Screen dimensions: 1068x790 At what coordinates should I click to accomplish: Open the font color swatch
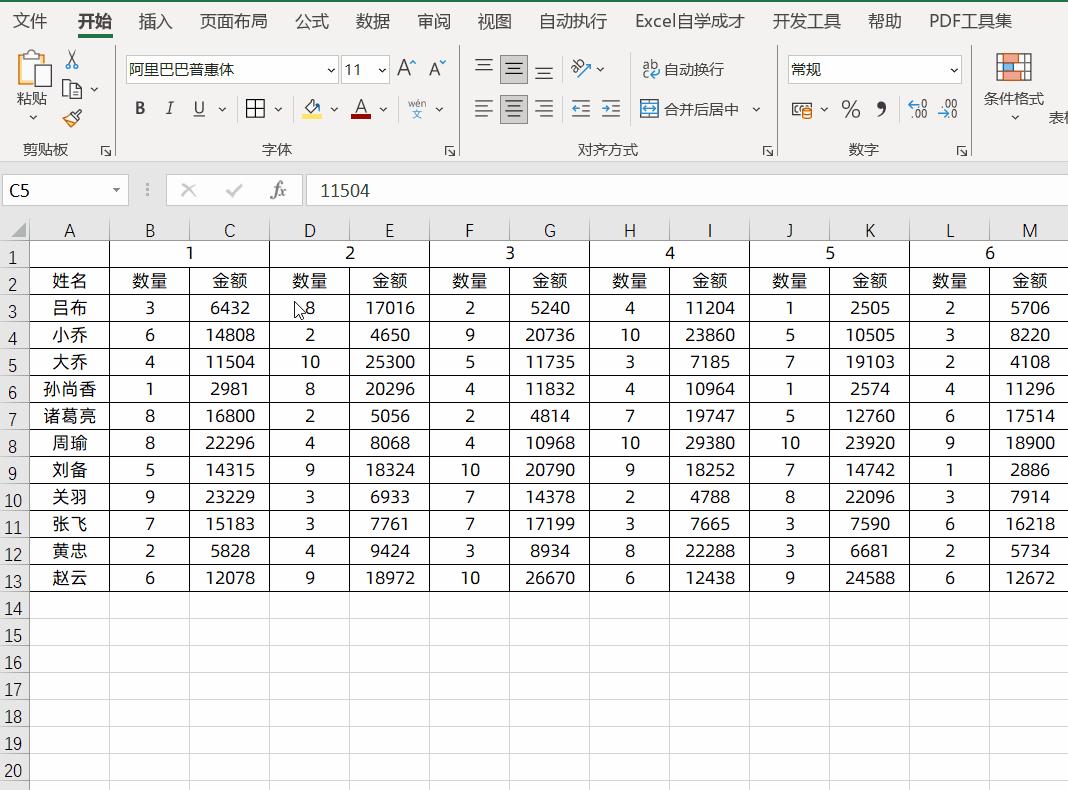pyautogui.click(x=360, y=109)
